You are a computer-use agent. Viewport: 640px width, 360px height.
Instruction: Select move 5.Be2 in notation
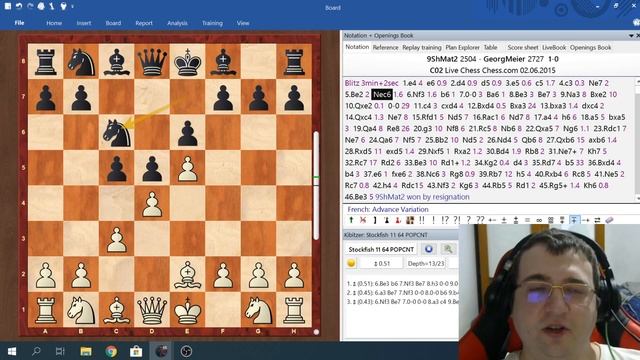click(x=354, y=94)
